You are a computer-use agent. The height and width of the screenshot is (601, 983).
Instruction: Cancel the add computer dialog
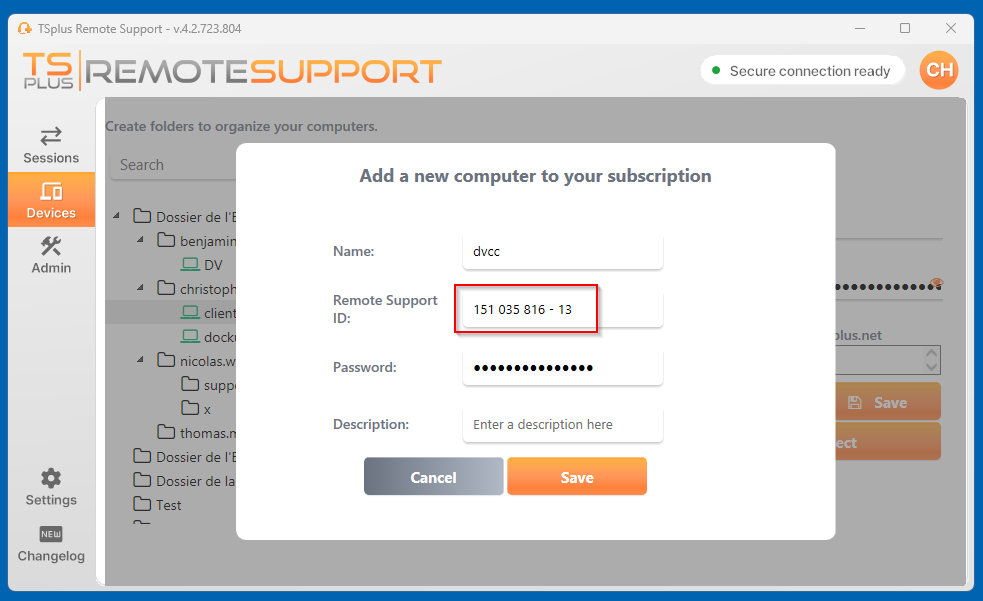pyautogui.click(x=433, y=476)
